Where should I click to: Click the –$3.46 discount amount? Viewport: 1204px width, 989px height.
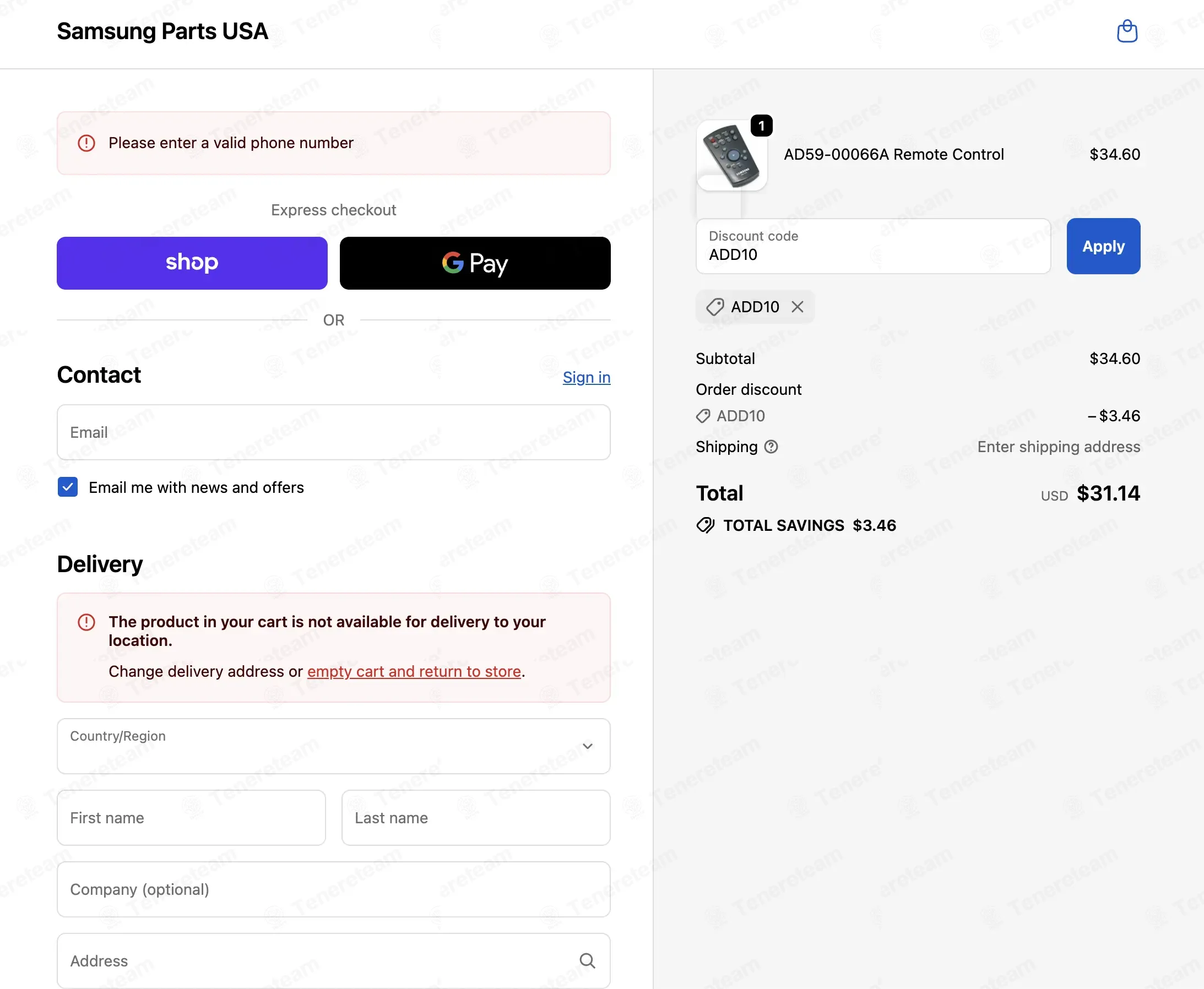coord(1114,416)
